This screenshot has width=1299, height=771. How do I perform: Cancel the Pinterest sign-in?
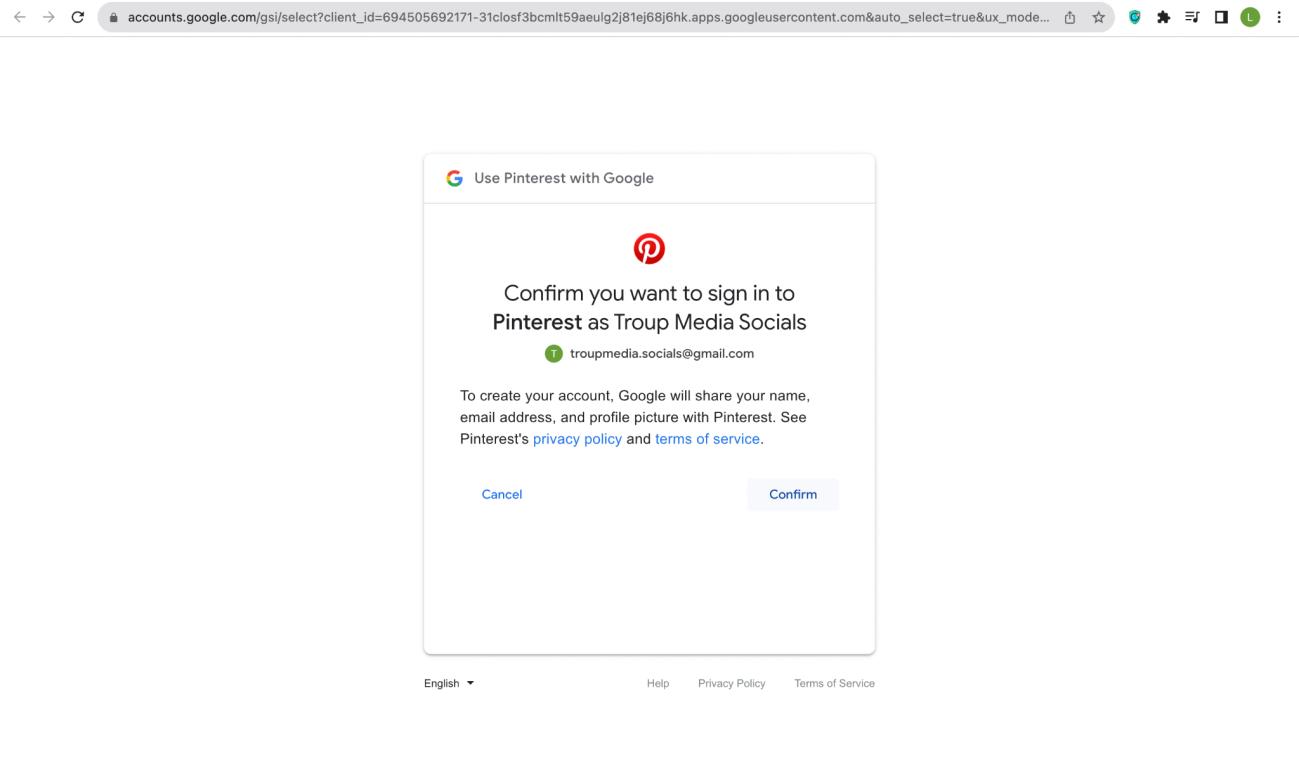[502, 494]
